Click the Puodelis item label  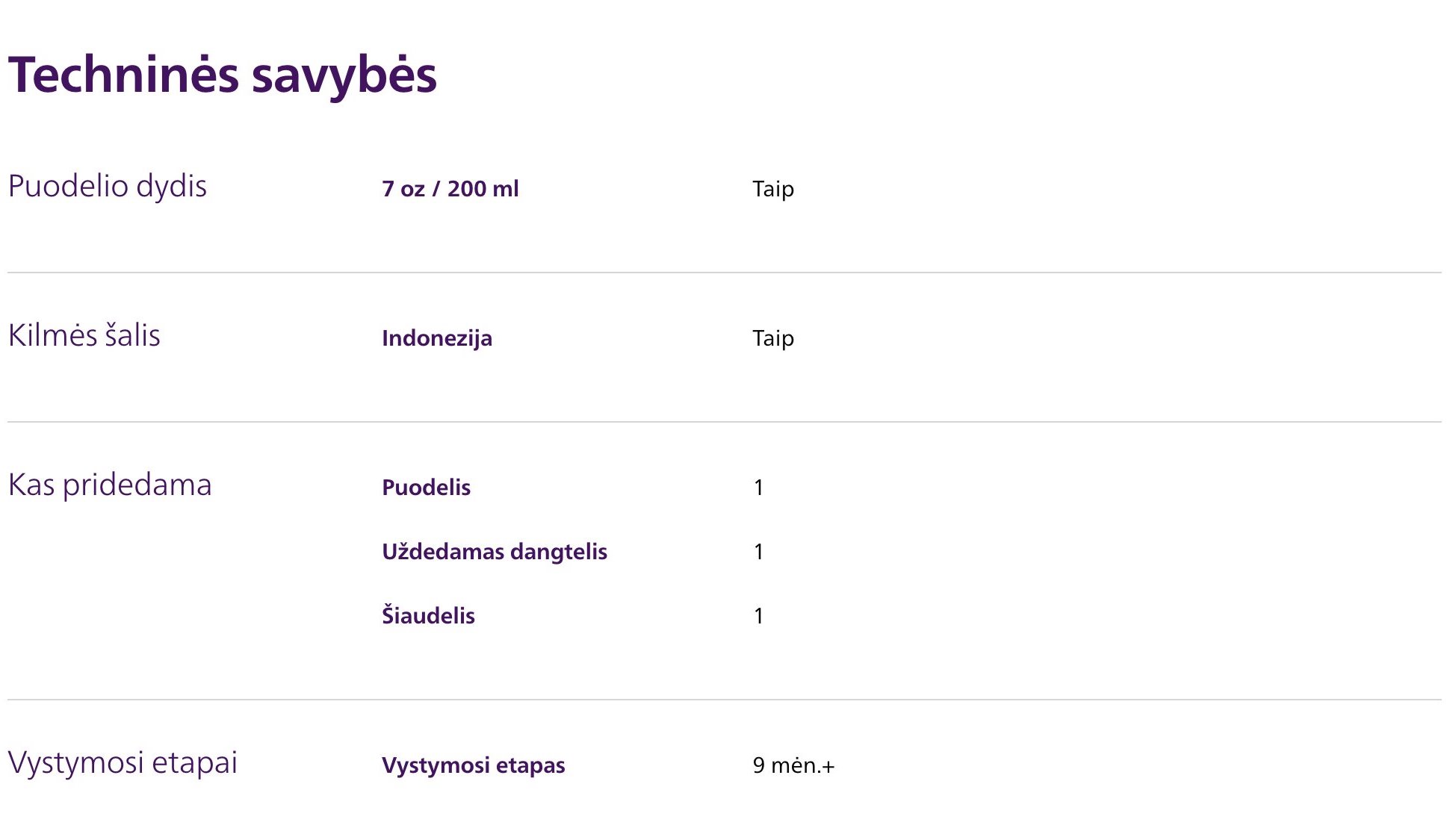427,488
